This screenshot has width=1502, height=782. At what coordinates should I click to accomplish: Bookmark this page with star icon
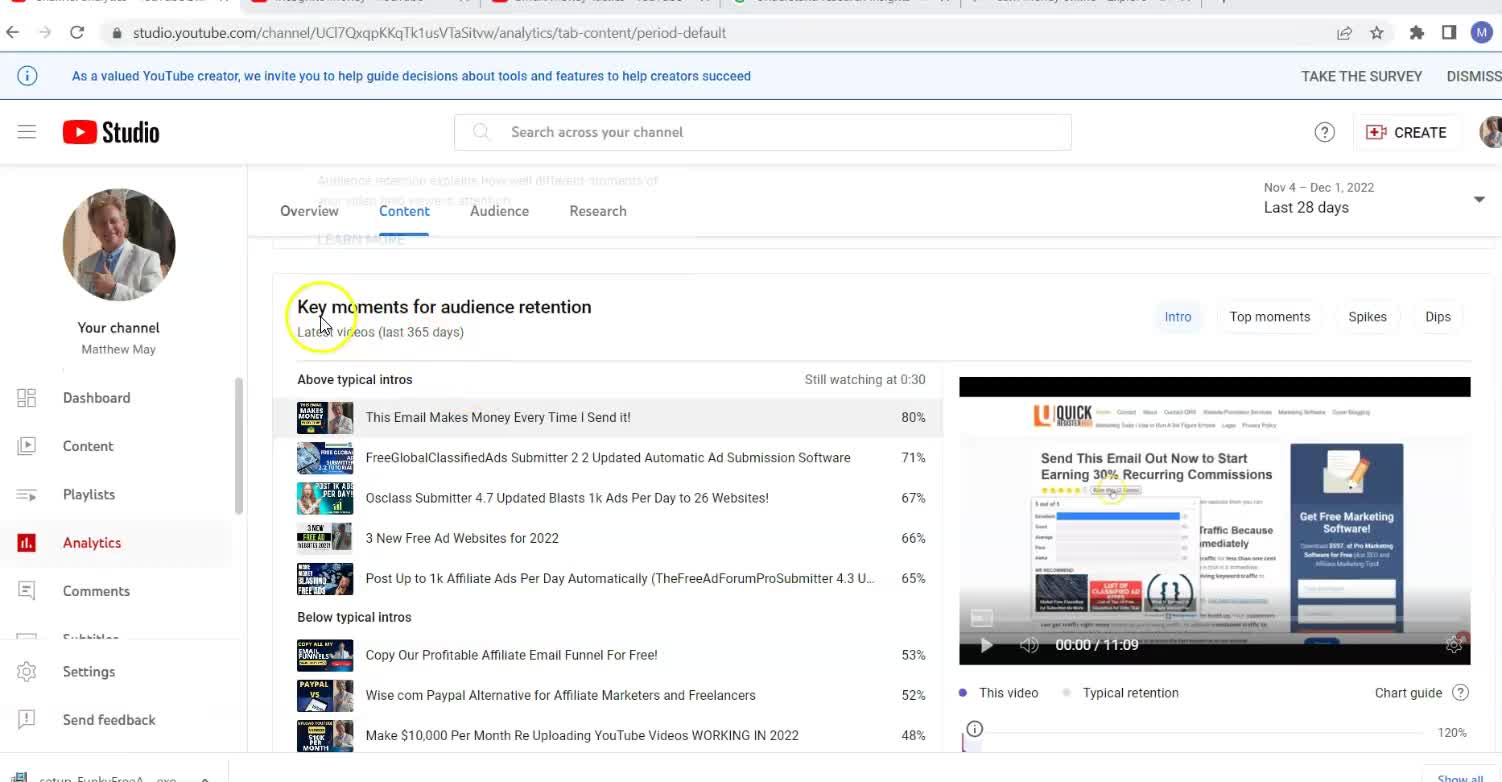[x=1377, y=33]
